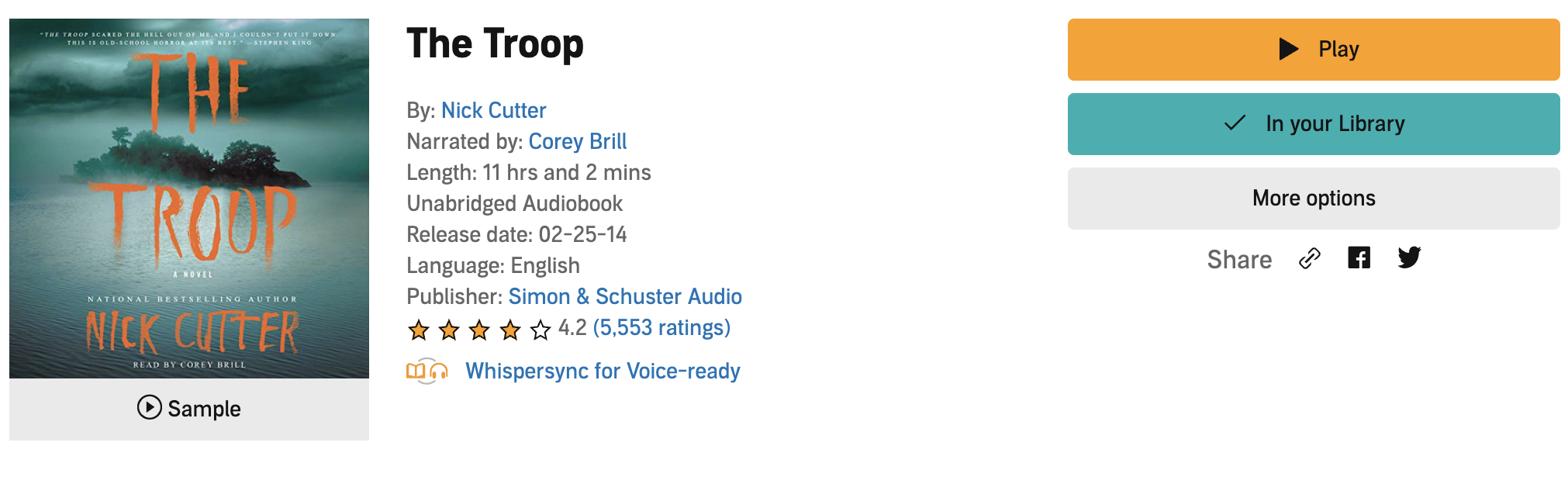Open author Nick Cutter's page
Viewport: 1568px width, 501px height.
493,111
